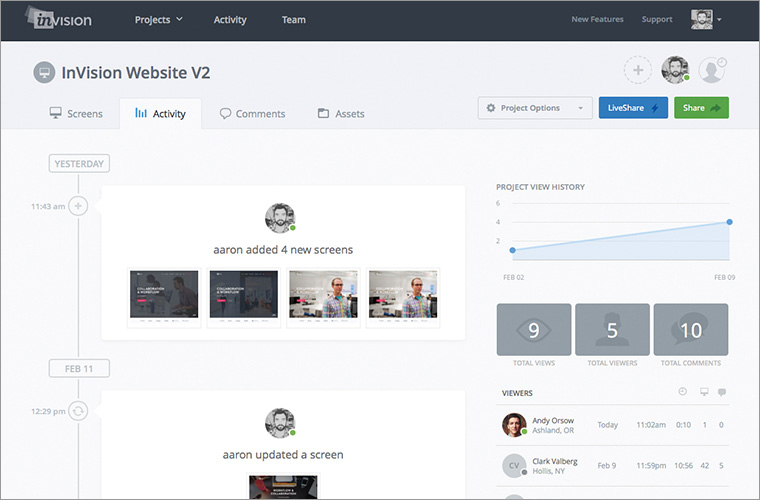
Task: Click the FEB 09 chart data point
Action: coord(729,222)
